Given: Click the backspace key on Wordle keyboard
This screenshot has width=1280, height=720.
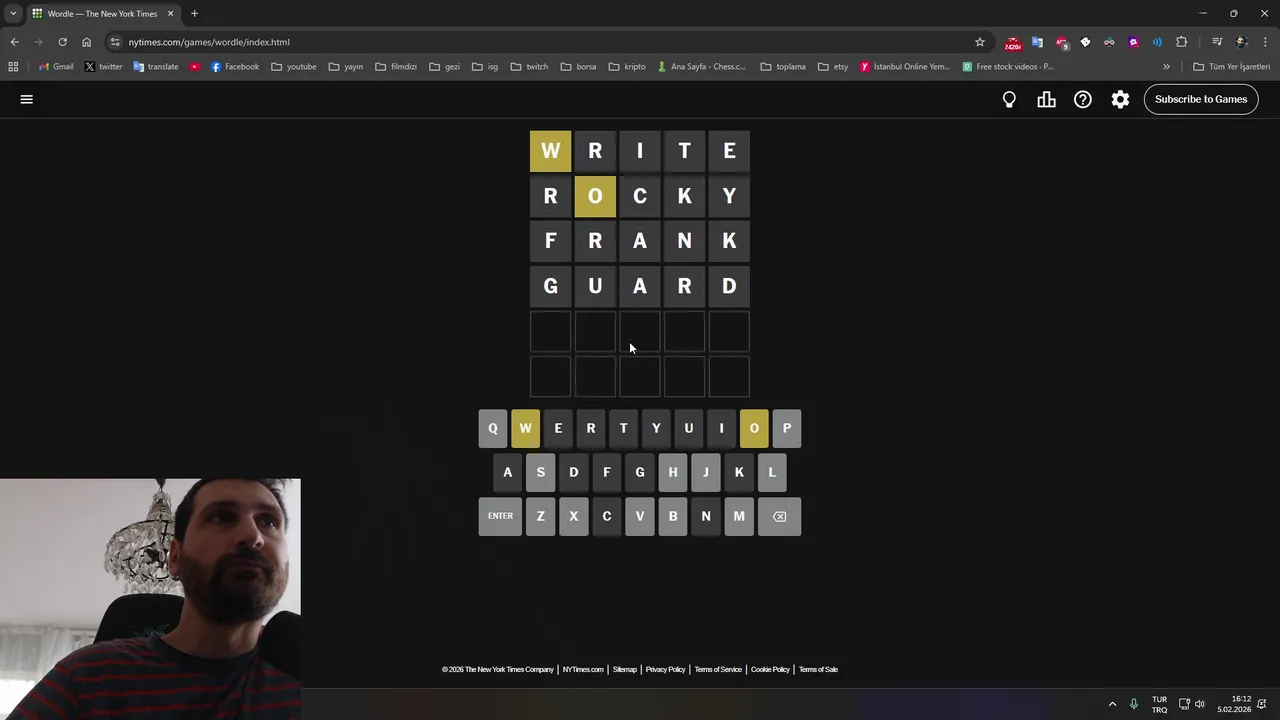Looking at the screenshot, I should (779, 516).
